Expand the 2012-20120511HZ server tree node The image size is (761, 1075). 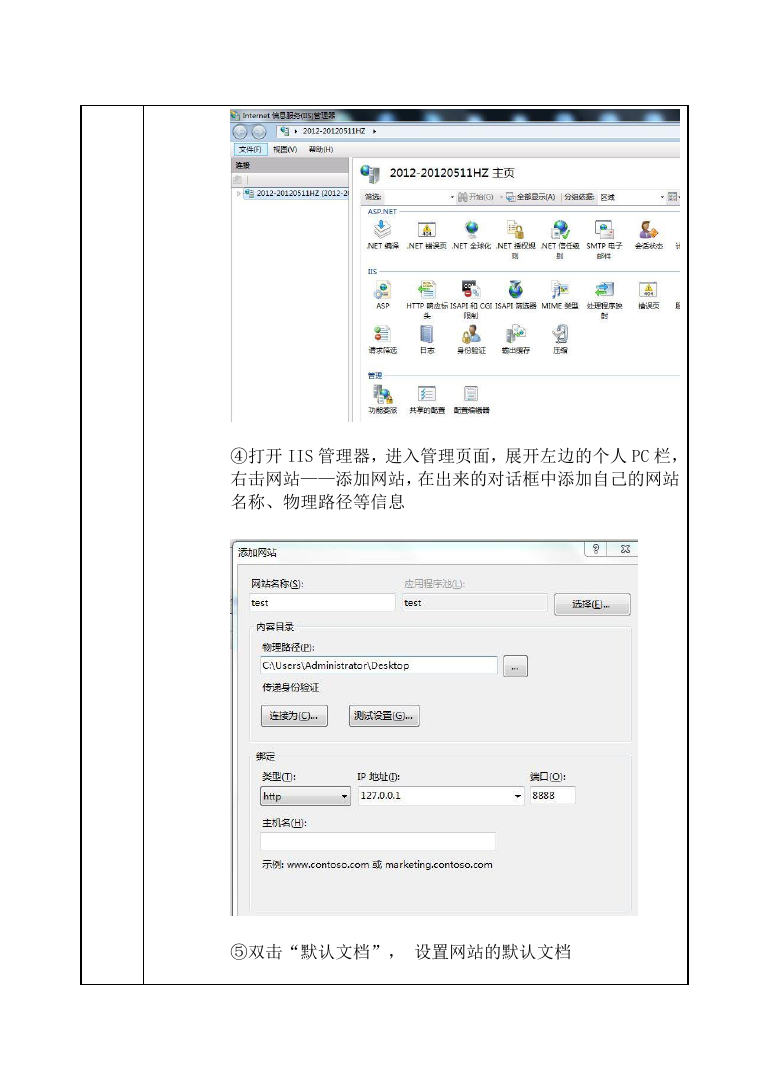tap(239, 193)
